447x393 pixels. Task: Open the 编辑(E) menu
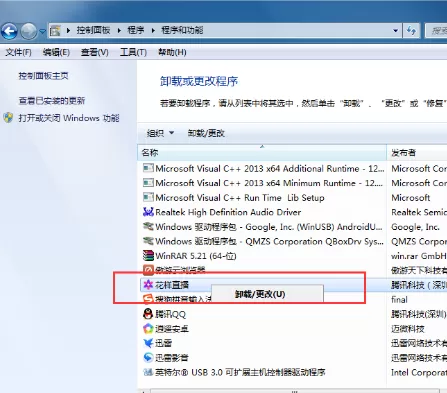pyautogui.click(x=56, y=52)
